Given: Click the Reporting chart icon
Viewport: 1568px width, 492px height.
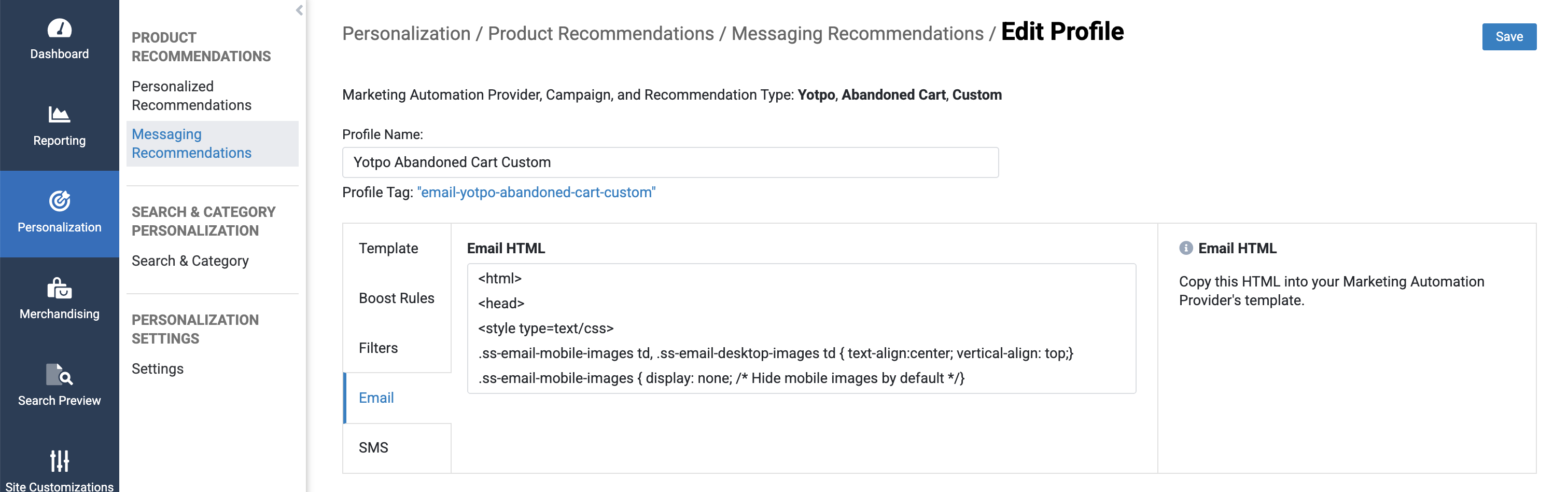Looking at the screenshot, I should [59, 115].
